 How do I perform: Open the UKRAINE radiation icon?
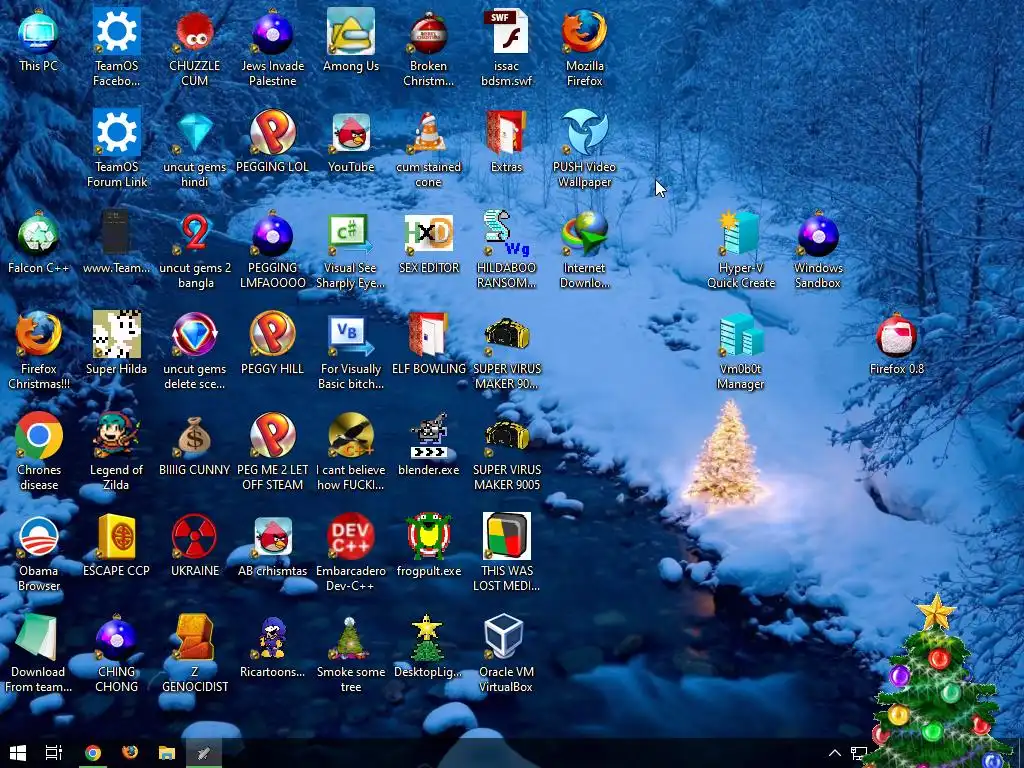[x=195, y=537]
